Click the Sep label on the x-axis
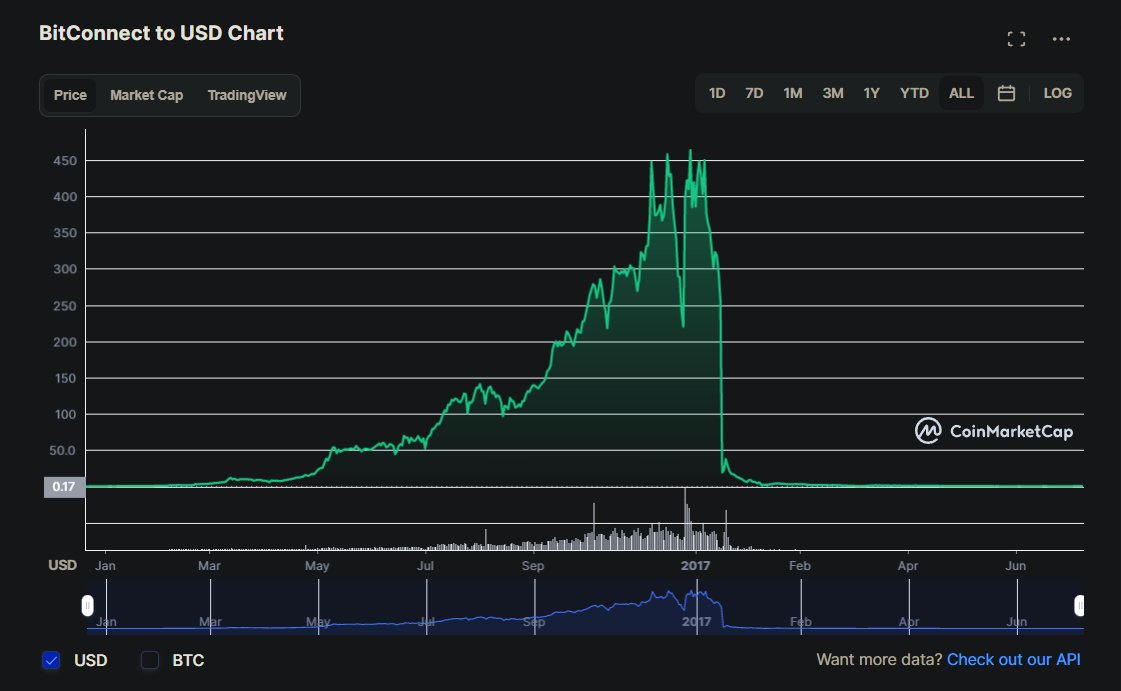This screenshot has height=691, width=1121. [x=533, y=565]
